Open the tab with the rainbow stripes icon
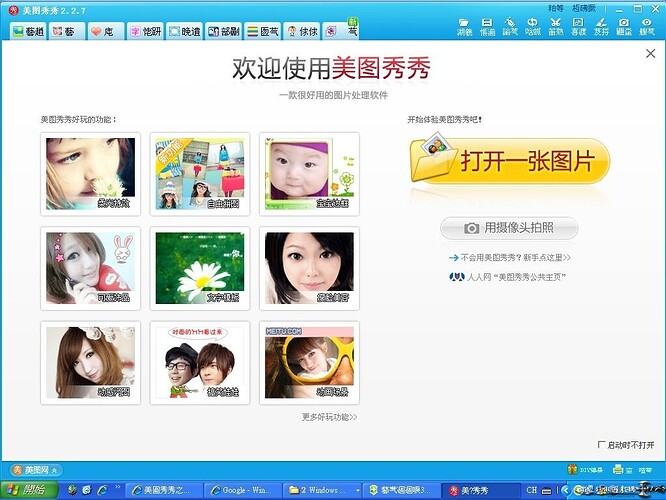 point(262,31)
